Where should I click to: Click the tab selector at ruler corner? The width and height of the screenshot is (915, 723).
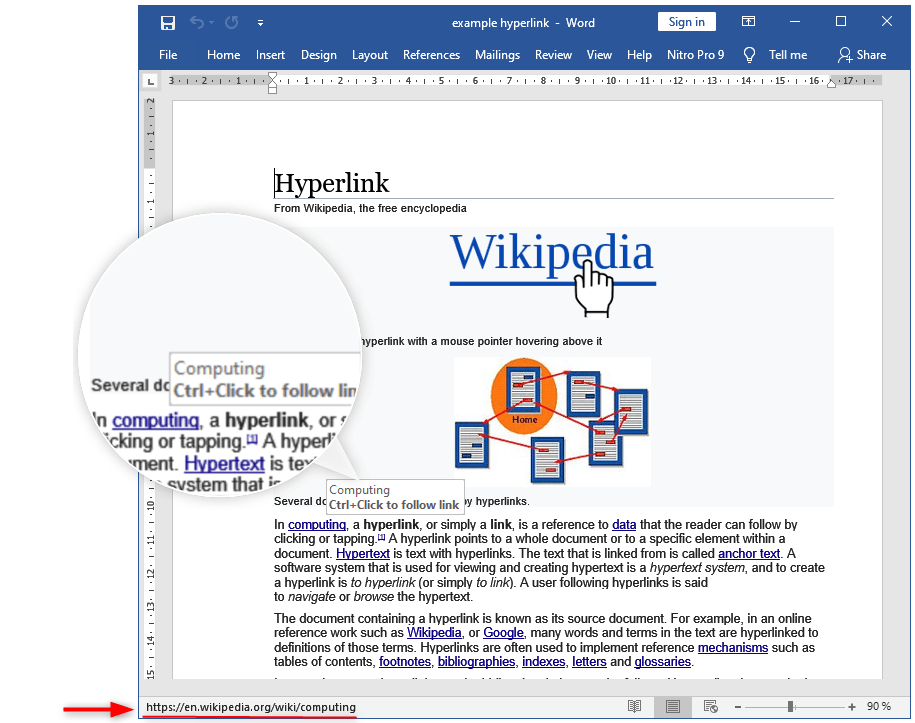[151, 81]
